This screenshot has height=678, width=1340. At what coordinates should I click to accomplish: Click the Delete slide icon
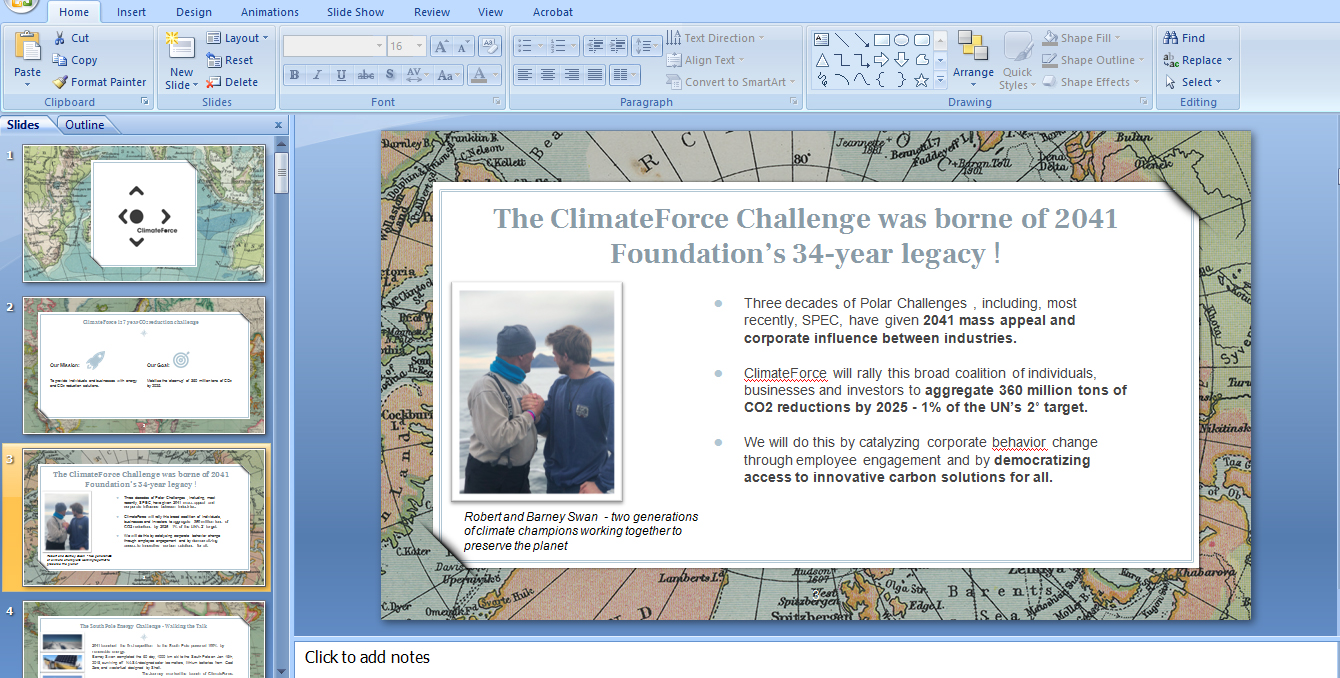pyautogui.click(x=214, y=83)
